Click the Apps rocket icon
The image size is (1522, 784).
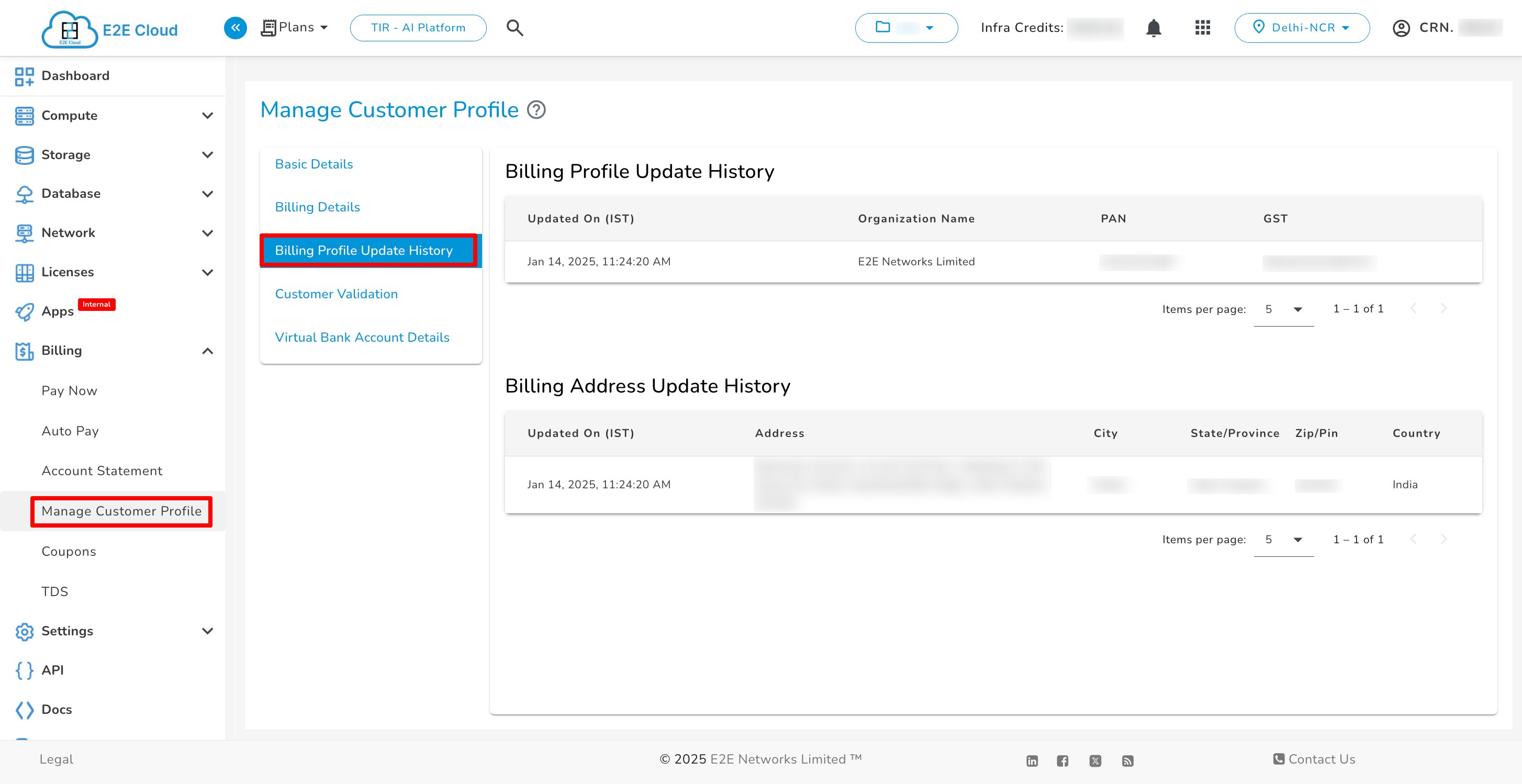click(24, 312)
